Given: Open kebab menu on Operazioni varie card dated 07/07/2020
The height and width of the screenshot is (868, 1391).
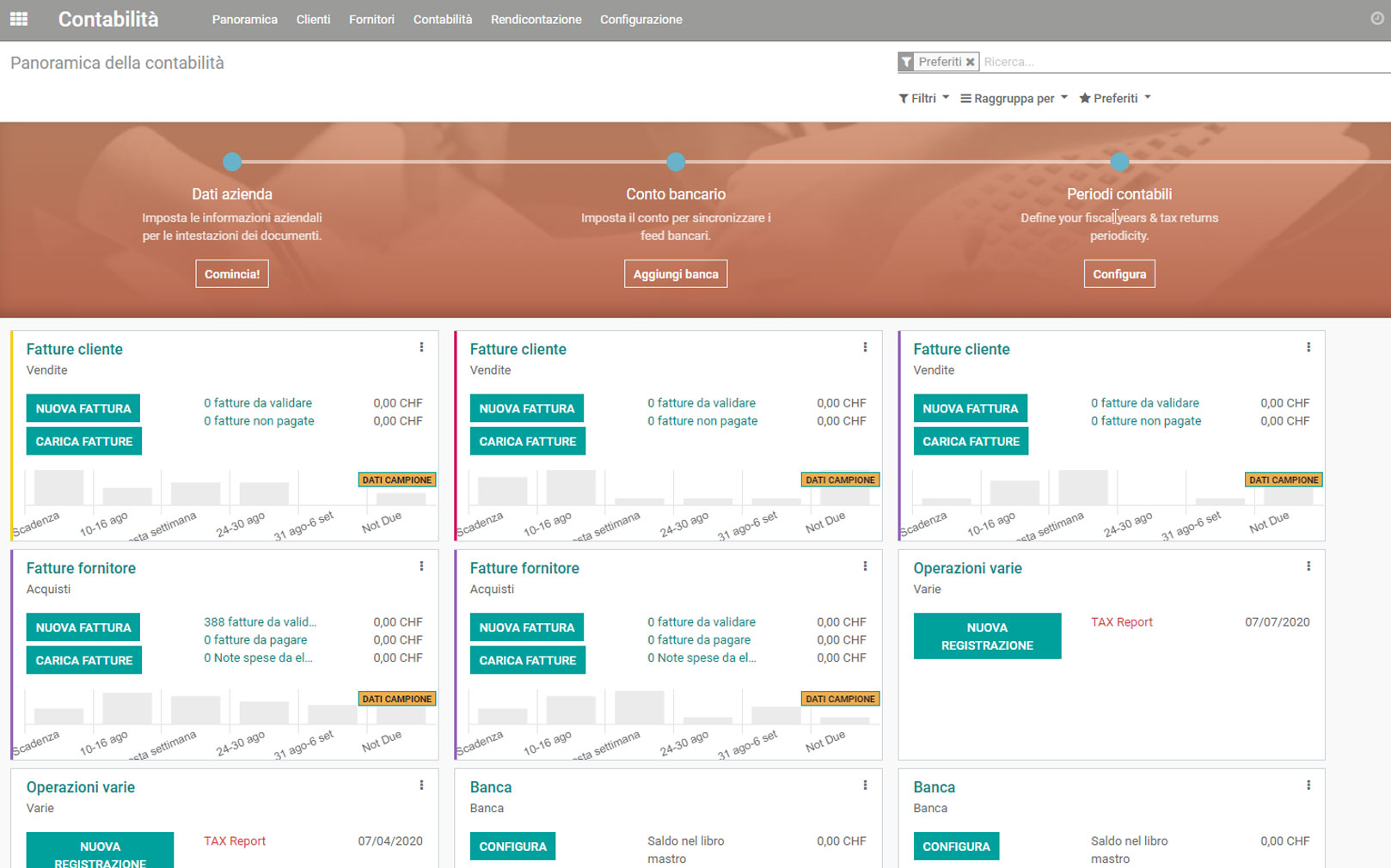Looking at the screenshot, I should [1308, 566].
